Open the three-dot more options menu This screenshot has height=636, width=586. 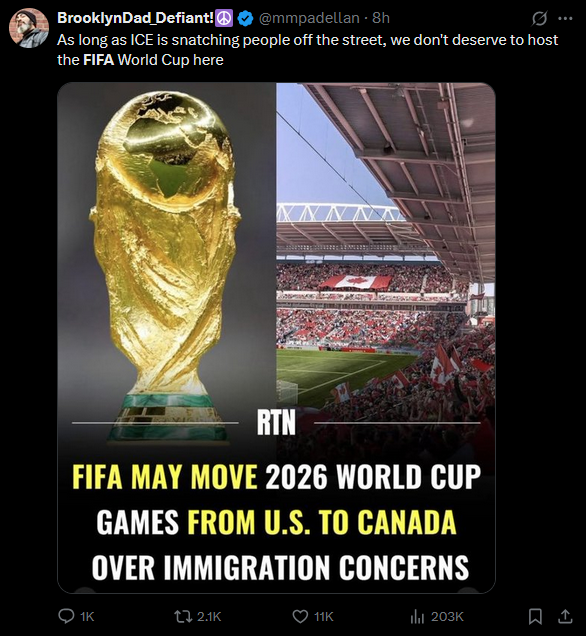pos(565,18)
